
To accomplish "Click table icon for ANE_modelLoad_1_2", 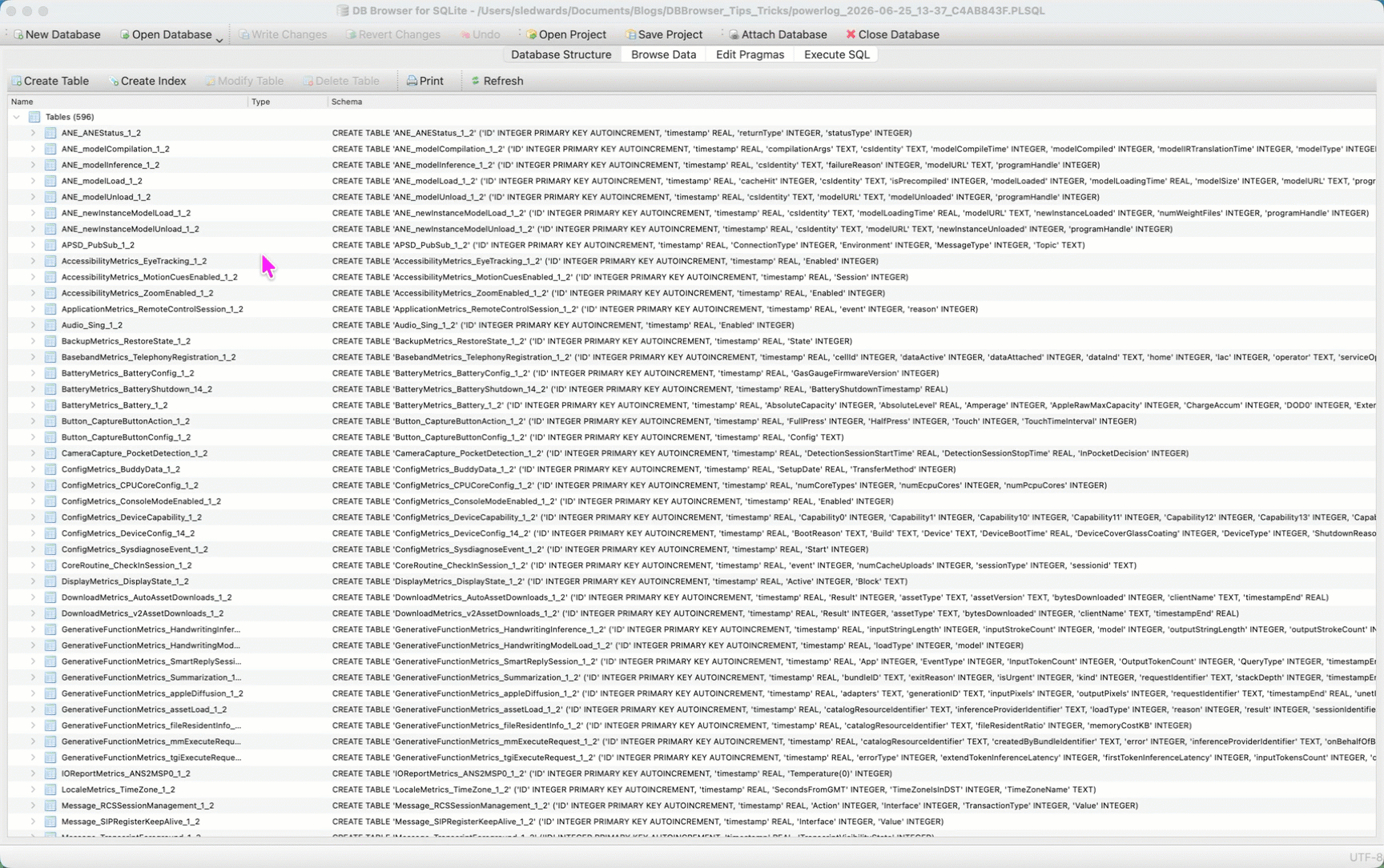I will [x=50, y=181].
